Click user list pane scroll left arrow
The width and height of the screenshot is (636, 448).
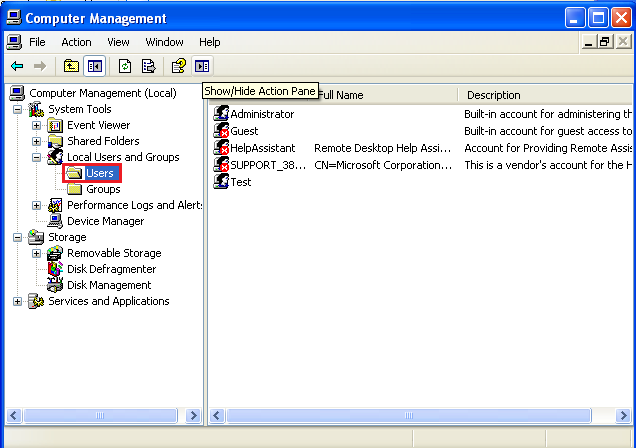click(x=217, y=416)
